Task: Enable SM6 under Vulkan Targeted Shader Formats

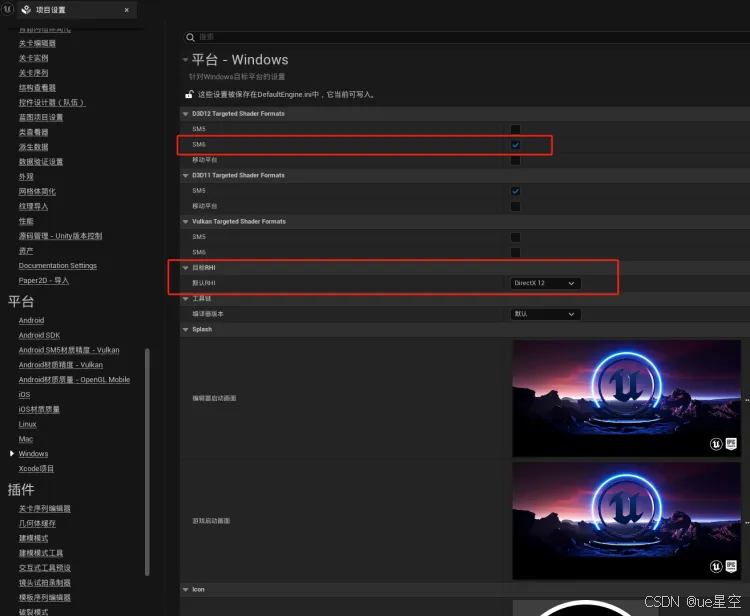Action: click(515, 252)
